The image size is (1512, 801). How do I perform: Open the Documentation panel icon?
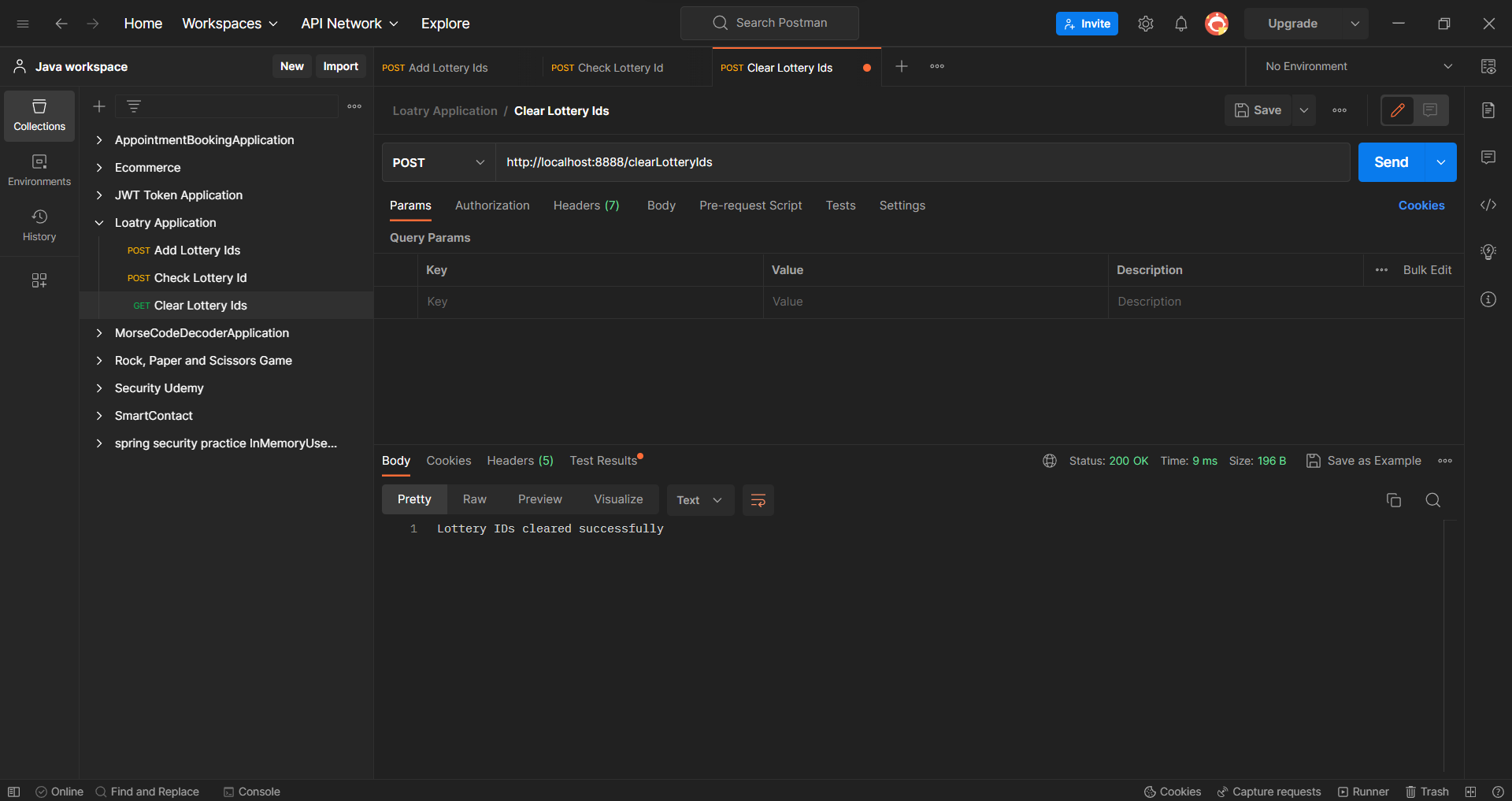(x=1488, y=110)
